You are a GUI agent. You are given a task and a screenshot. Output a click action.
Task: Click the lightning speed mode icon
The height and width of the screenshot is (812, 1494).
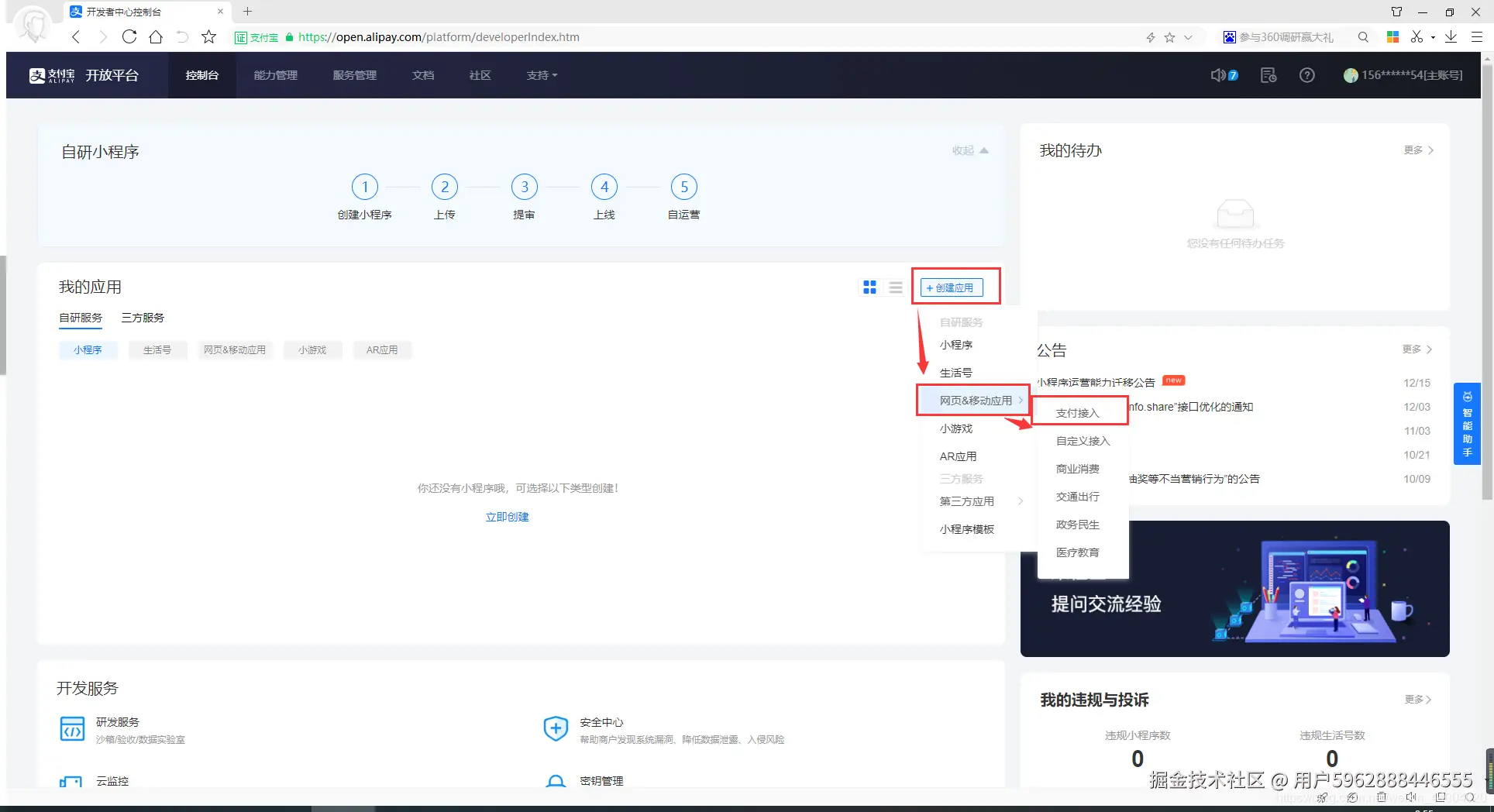point(1151,37)
